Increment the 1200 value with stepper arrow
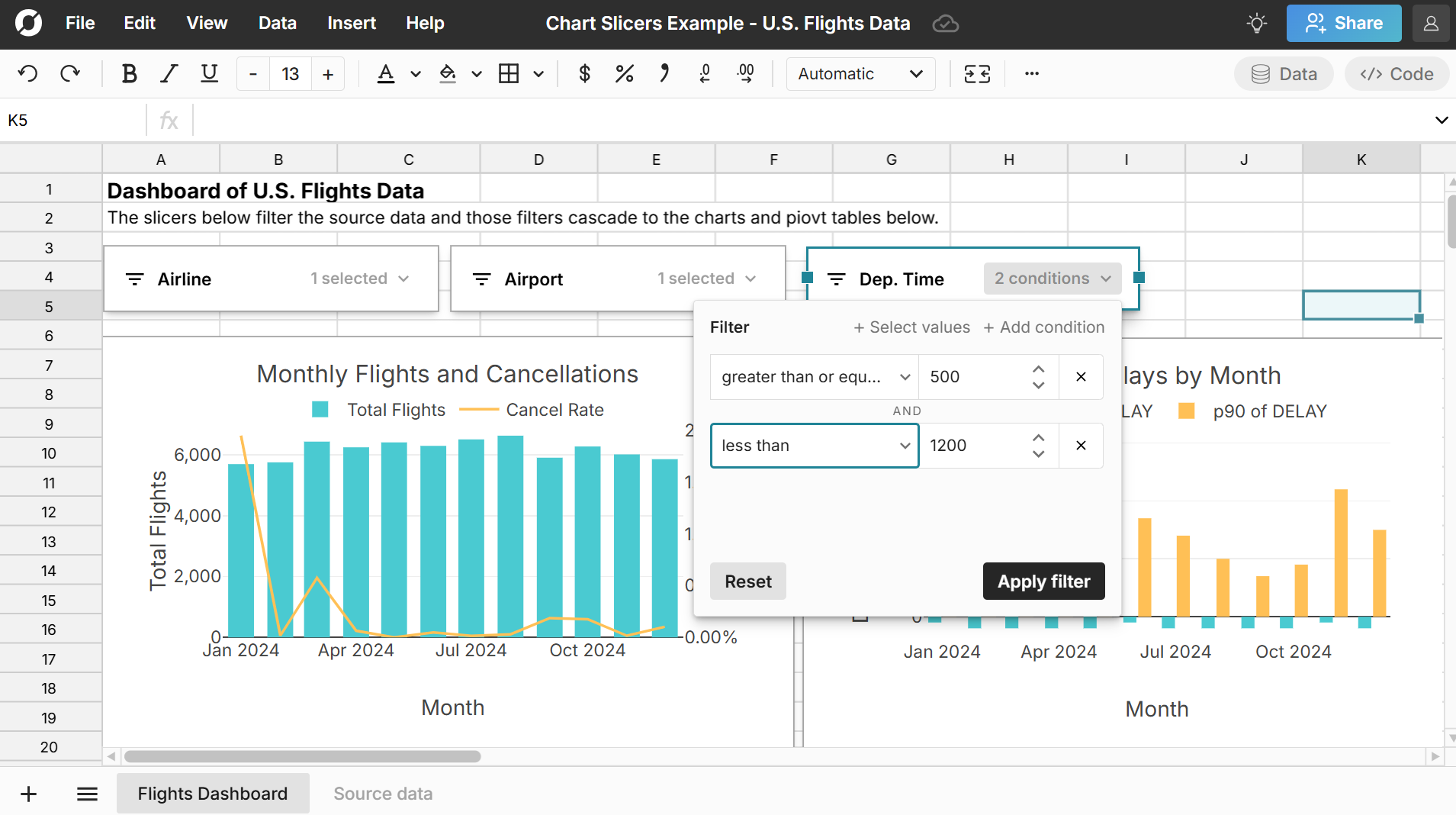 pos(1037,437)
